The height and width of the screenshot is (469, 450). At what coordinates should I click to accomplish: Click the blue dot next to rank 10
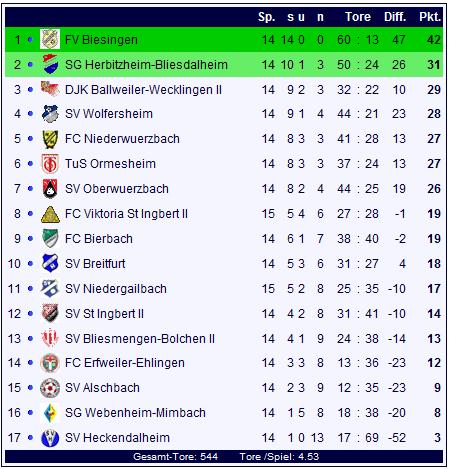(30, 264)
